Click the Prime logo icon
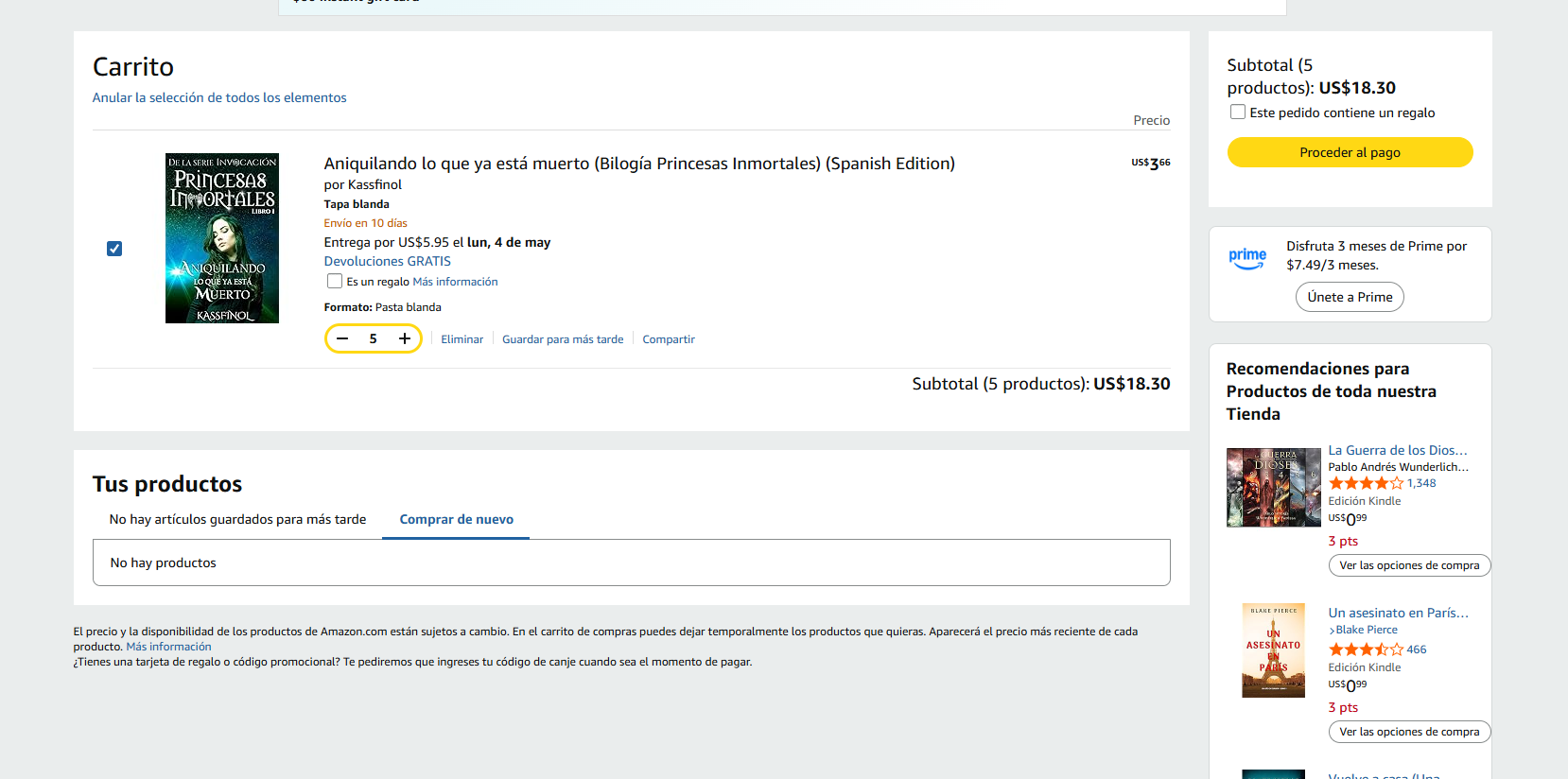 pyautogui.click(x=1247, y=258)
